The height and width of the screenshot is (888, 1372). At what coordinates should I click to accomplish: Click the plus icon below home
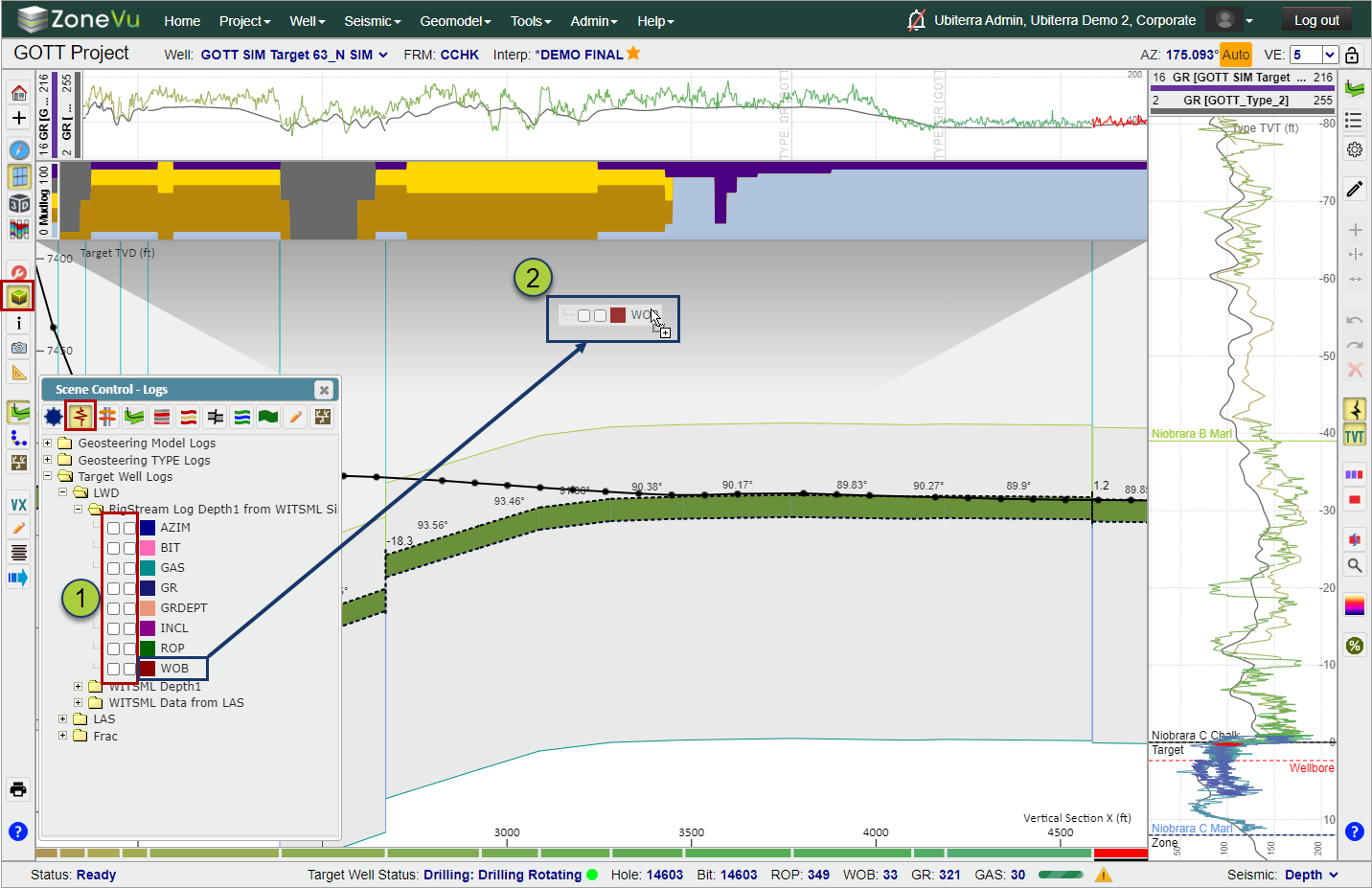click(x=18, y=118)
